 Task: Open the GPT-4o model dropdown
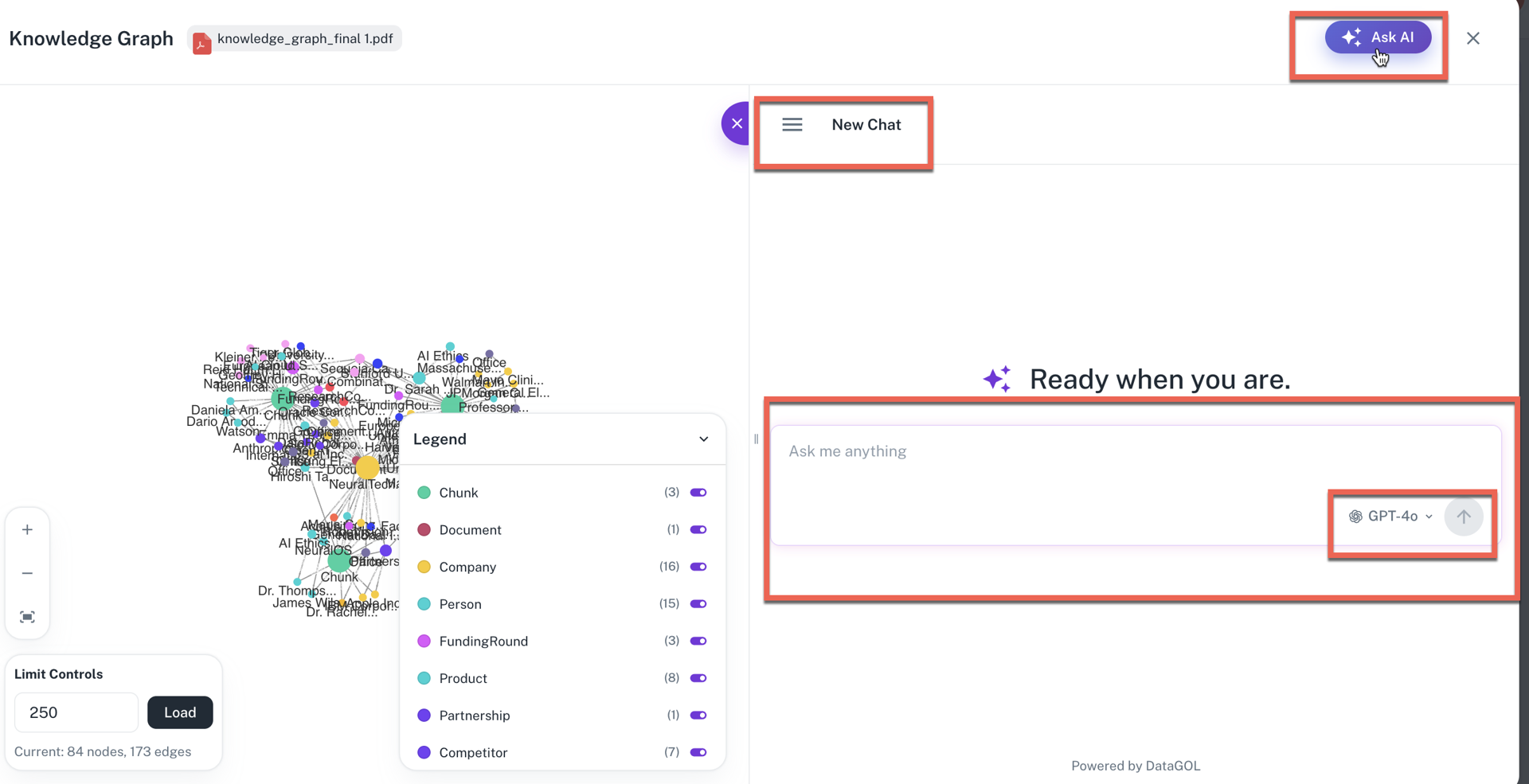coord(1390,517)
